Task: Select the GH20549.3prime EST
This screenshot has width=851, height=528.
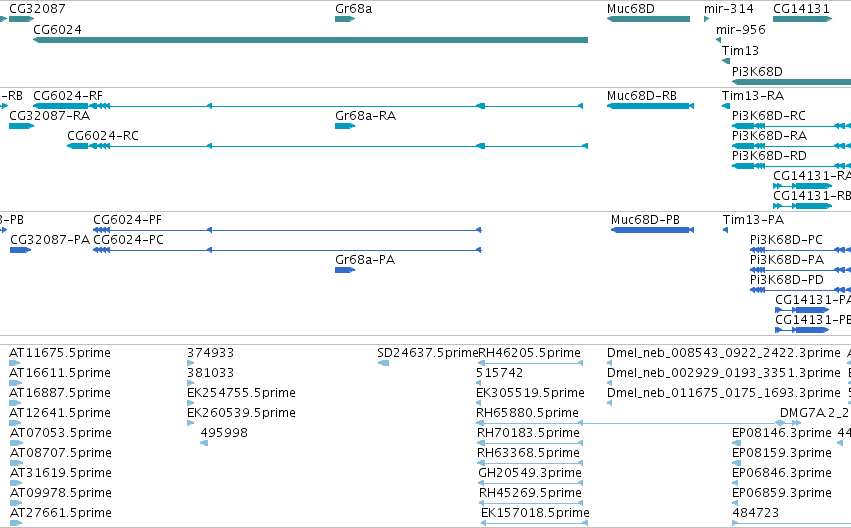Action: point(531,483)
